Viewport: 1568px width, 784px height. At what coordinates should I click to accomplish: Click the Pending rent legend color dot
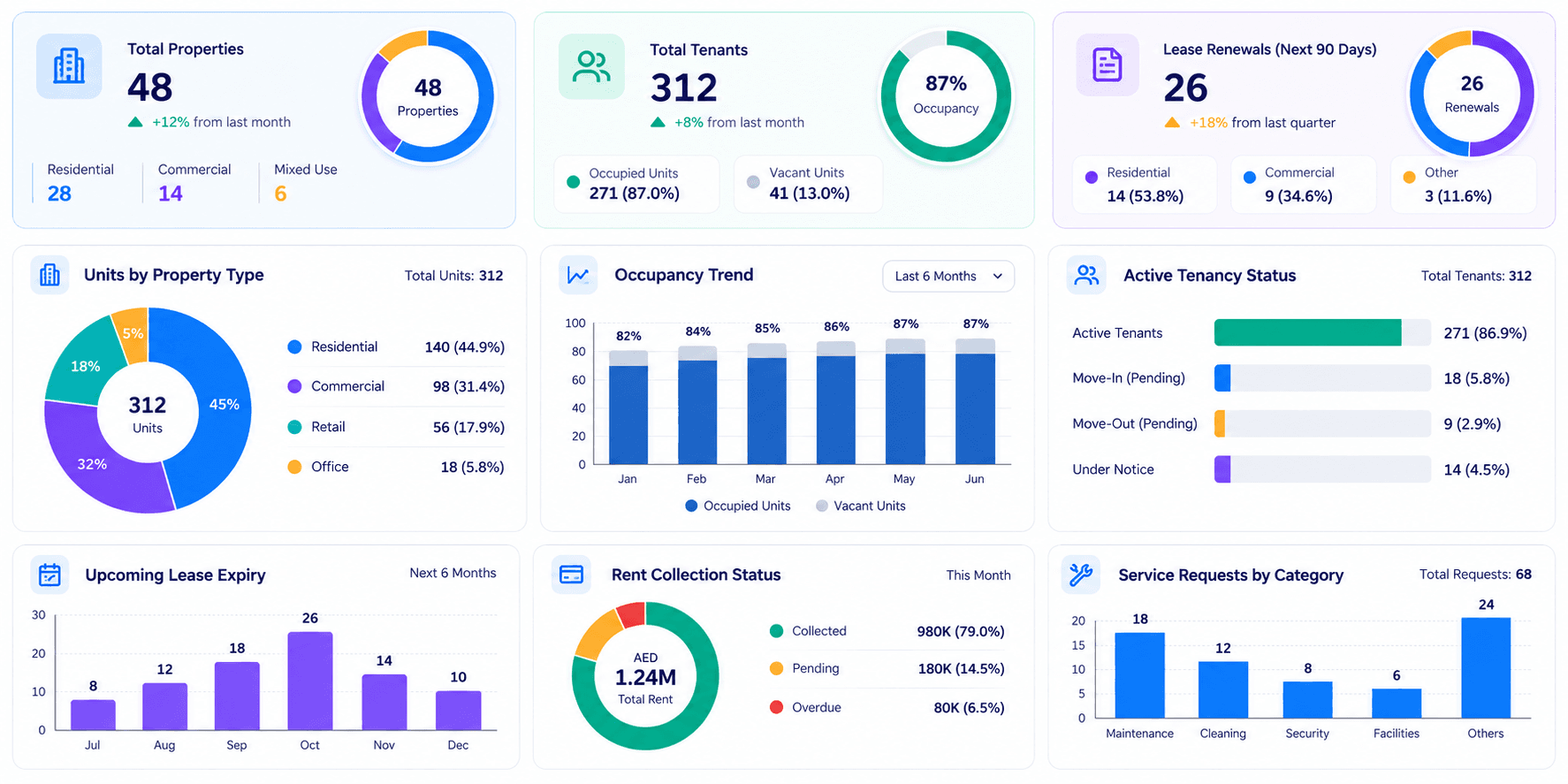(x=776, y=668)
